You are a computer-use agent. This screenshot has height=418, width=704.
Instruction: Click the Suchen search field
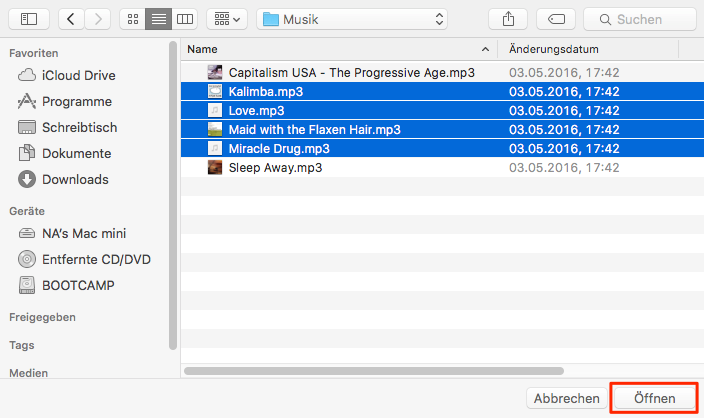pyautogui.click(x=640, y=19)
